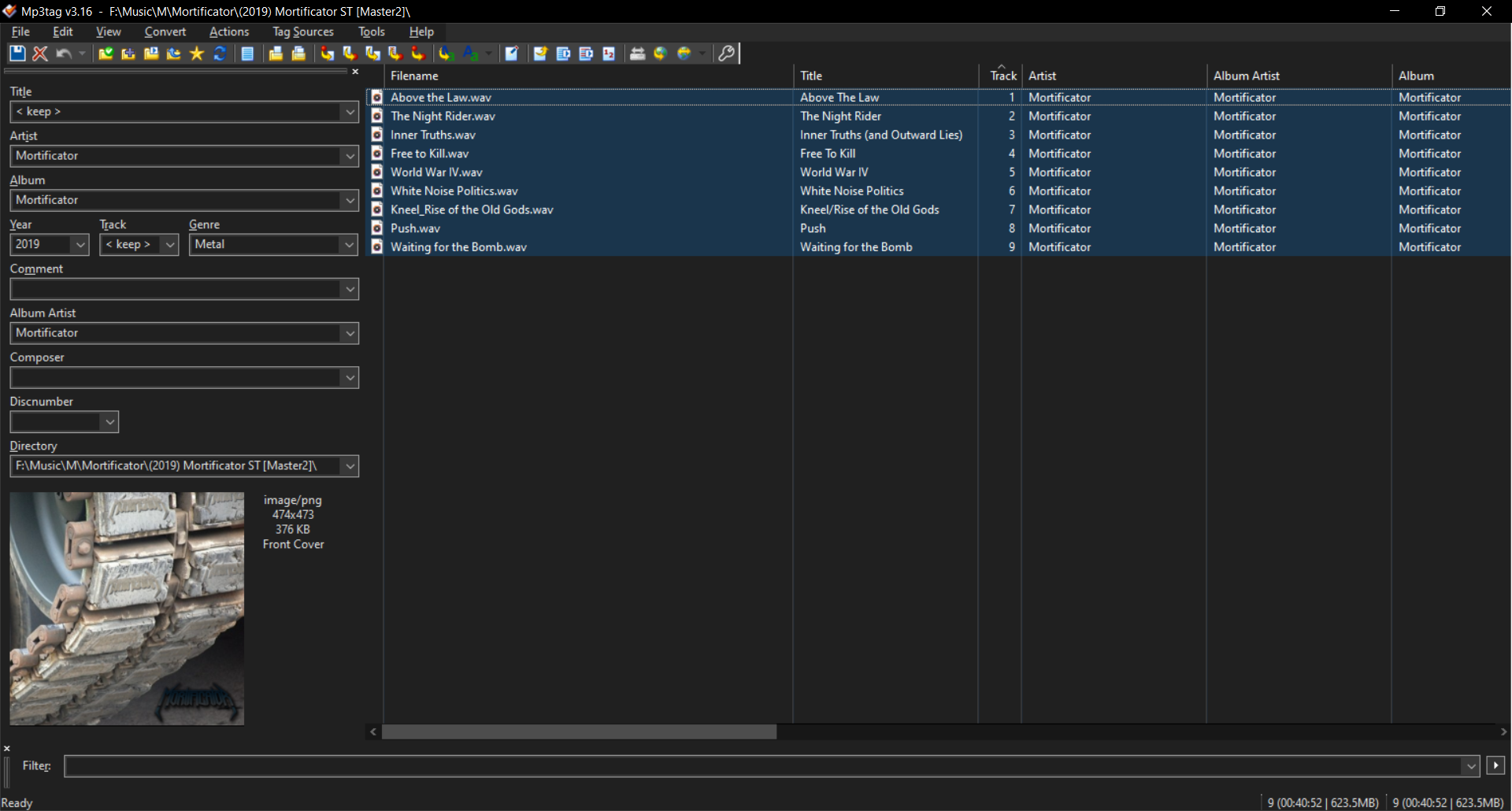The height and width of the screenshot is (811, 1512).
Task: Select the Push.wav file row
Action: pos(416,228)
